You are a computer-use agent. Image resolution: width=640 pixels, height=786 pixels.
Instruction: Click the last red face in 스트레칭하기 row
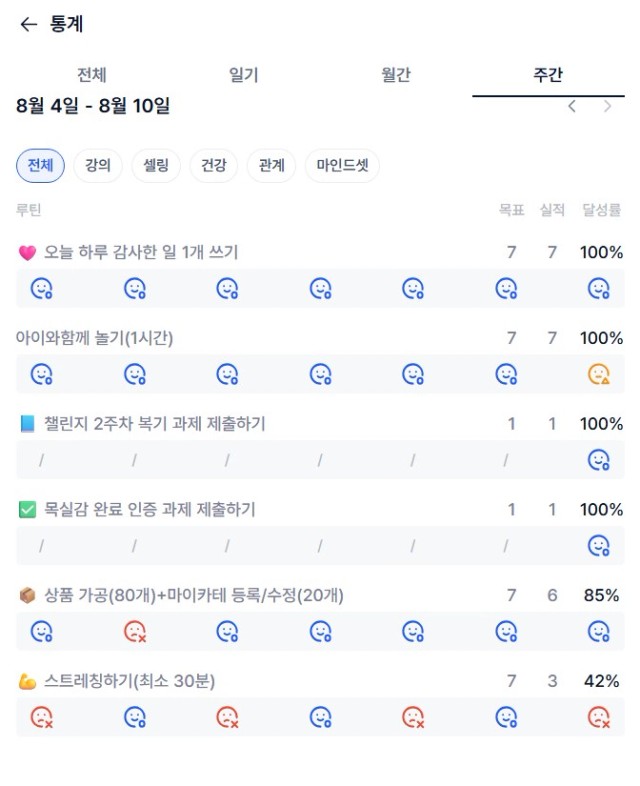598,717
